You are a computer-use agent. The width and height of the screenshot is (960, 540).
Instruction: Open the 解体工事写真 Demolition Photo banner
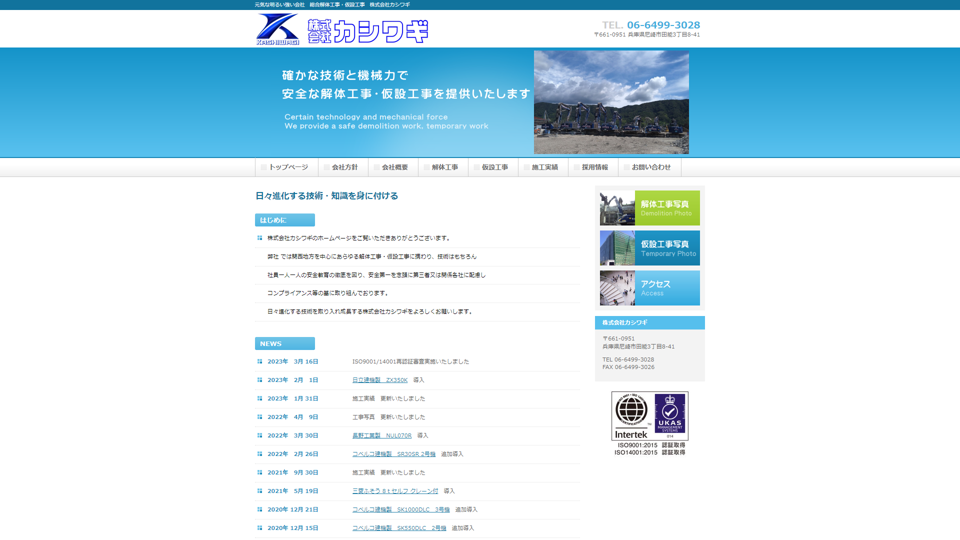tap(649, 208)
